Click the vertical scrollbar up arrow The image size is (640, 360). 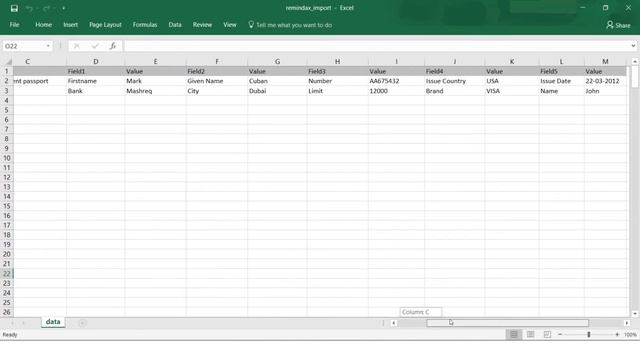coord(635,61)
